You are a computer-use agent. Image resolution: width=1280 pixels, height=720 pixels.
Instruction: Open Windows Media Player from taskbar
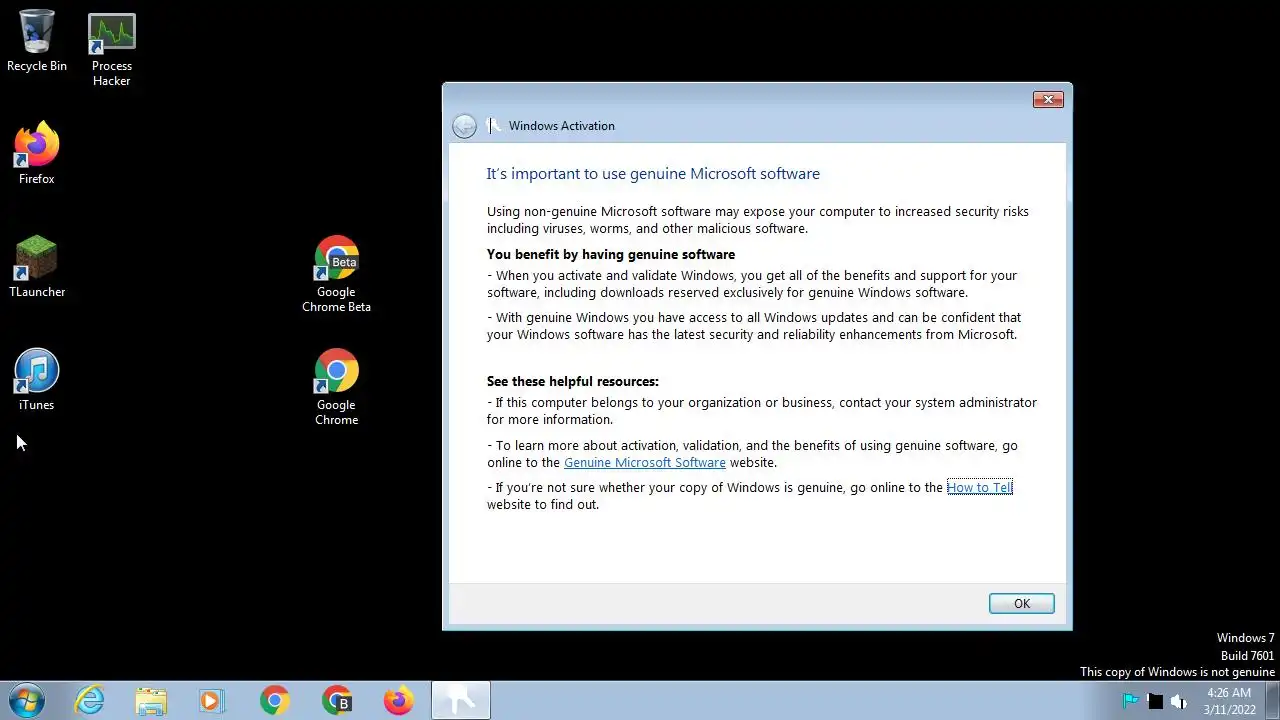(x=212, y=701)
